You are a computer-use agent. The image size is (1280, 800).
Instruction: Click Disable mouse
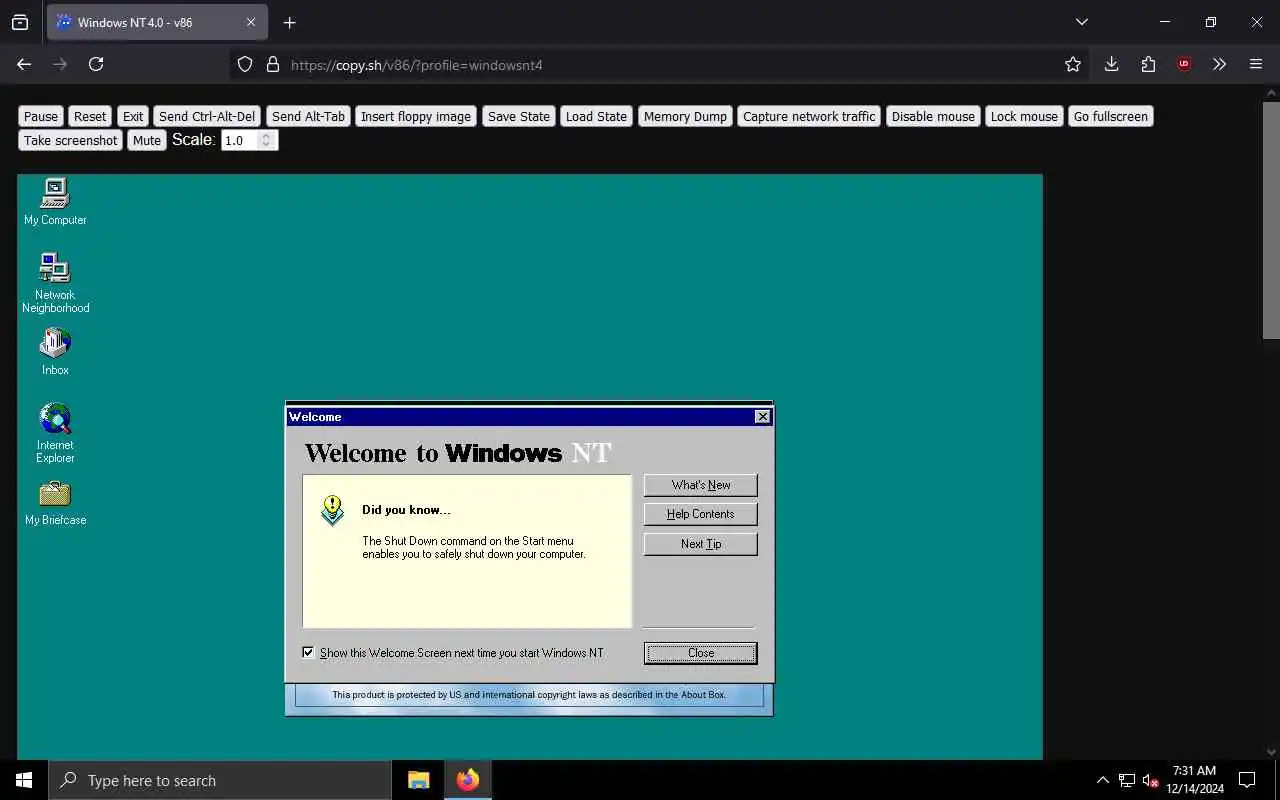[x=933, y=116]
